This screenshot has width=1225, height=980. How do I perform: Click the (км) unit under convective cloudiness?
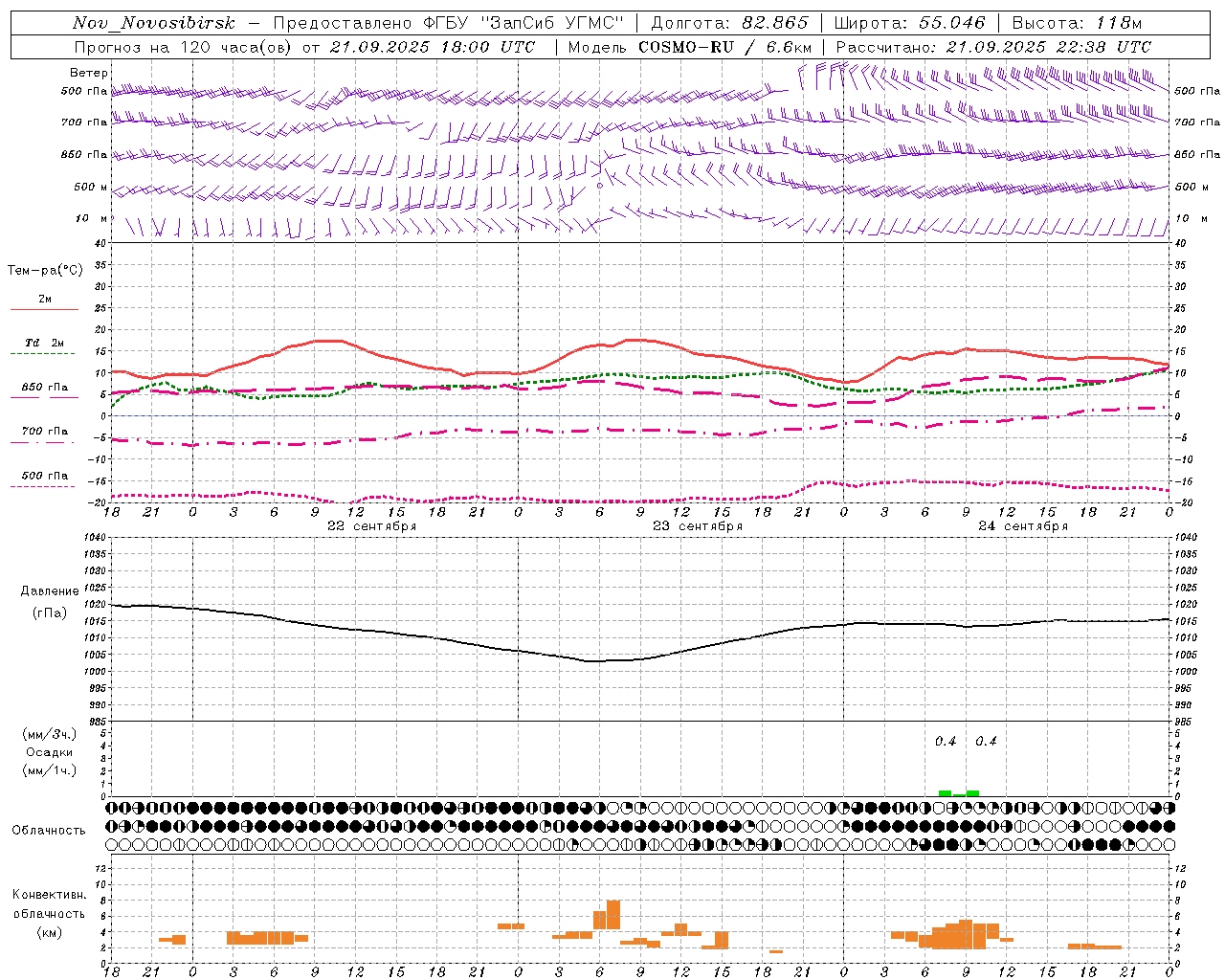point(49,932)
